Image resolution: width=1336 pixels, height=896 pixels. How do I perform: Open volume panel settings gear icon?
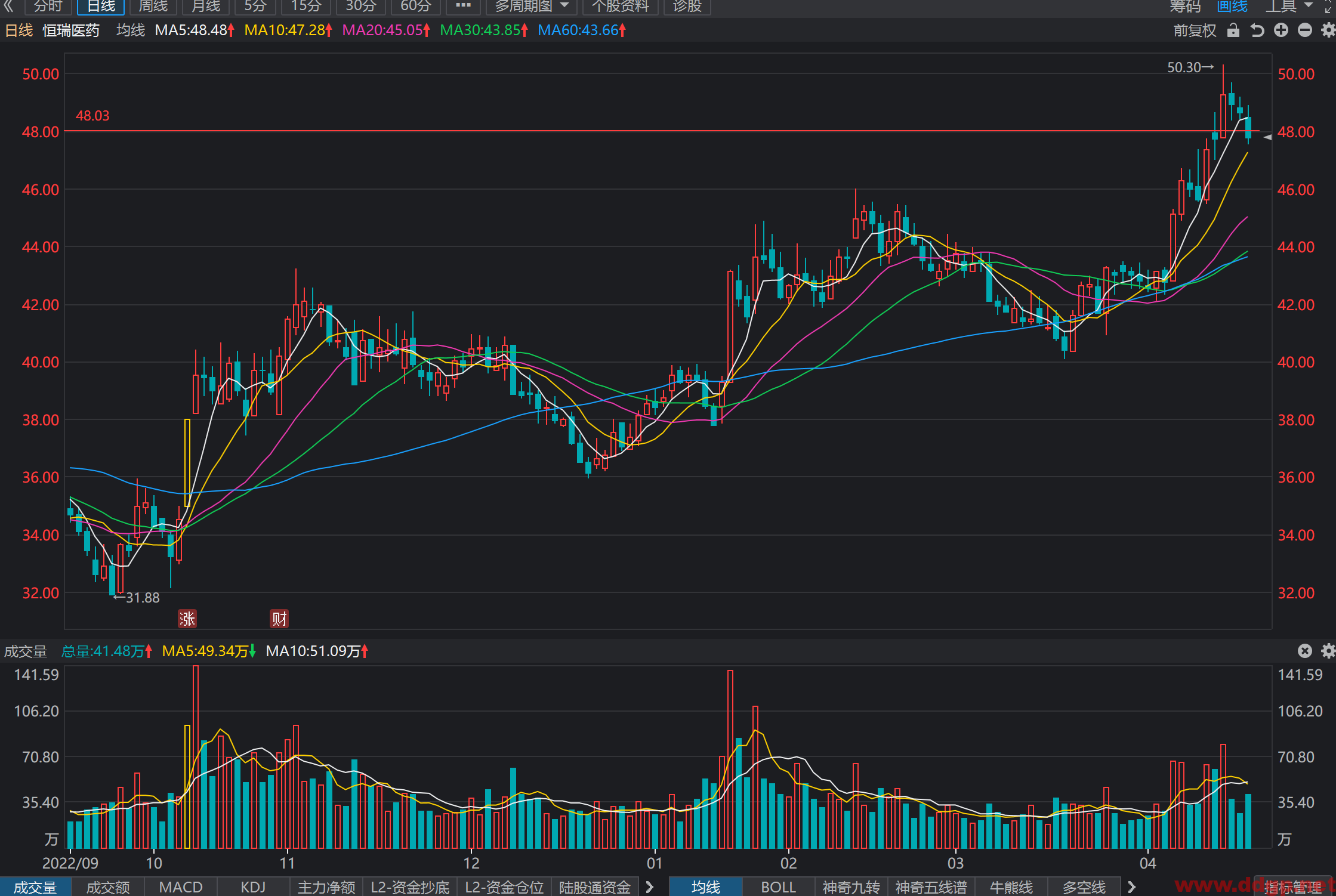[1328, 651]
